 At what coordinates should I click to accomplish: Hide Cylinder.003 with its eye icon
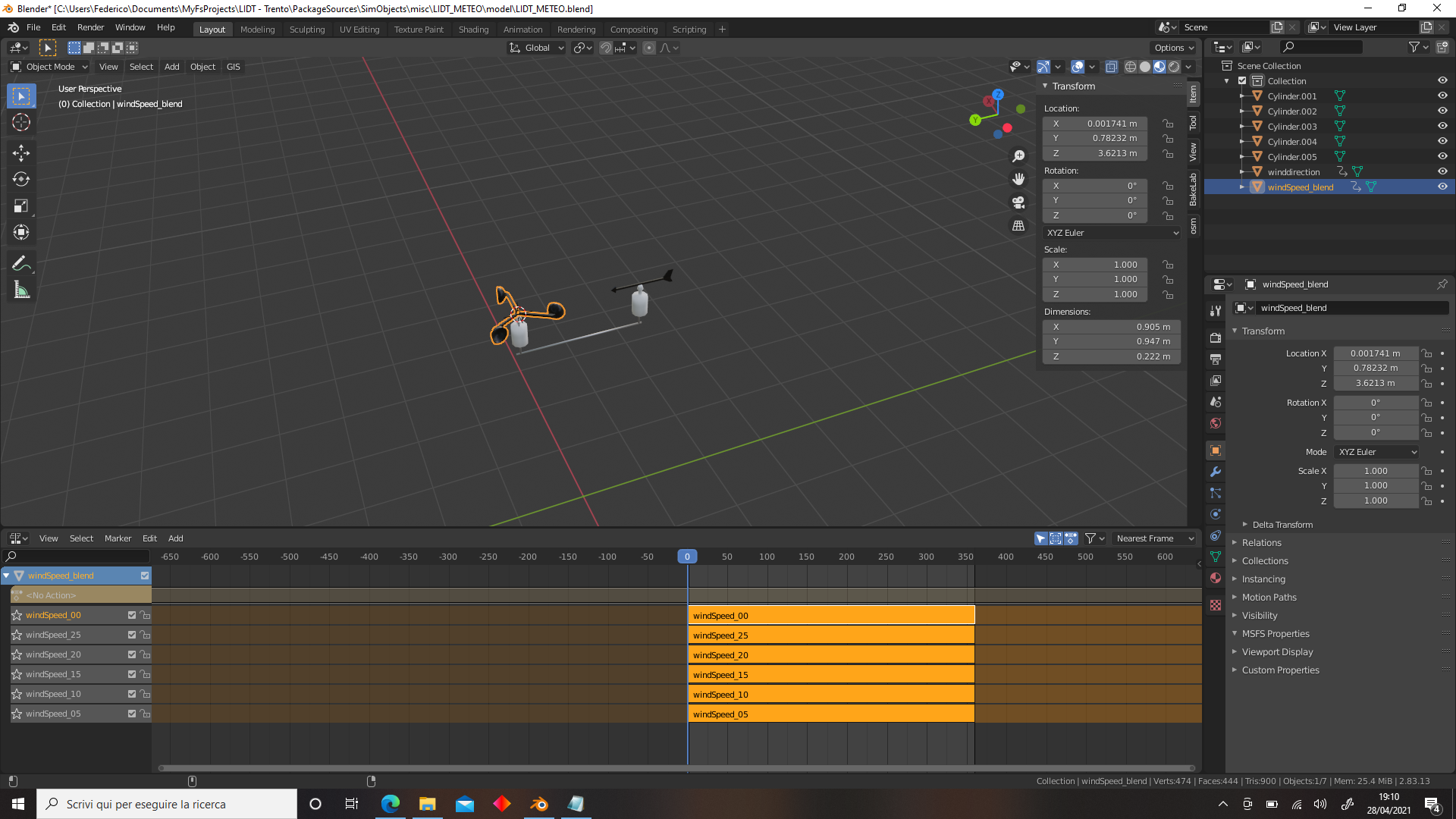click(1442, 126)
